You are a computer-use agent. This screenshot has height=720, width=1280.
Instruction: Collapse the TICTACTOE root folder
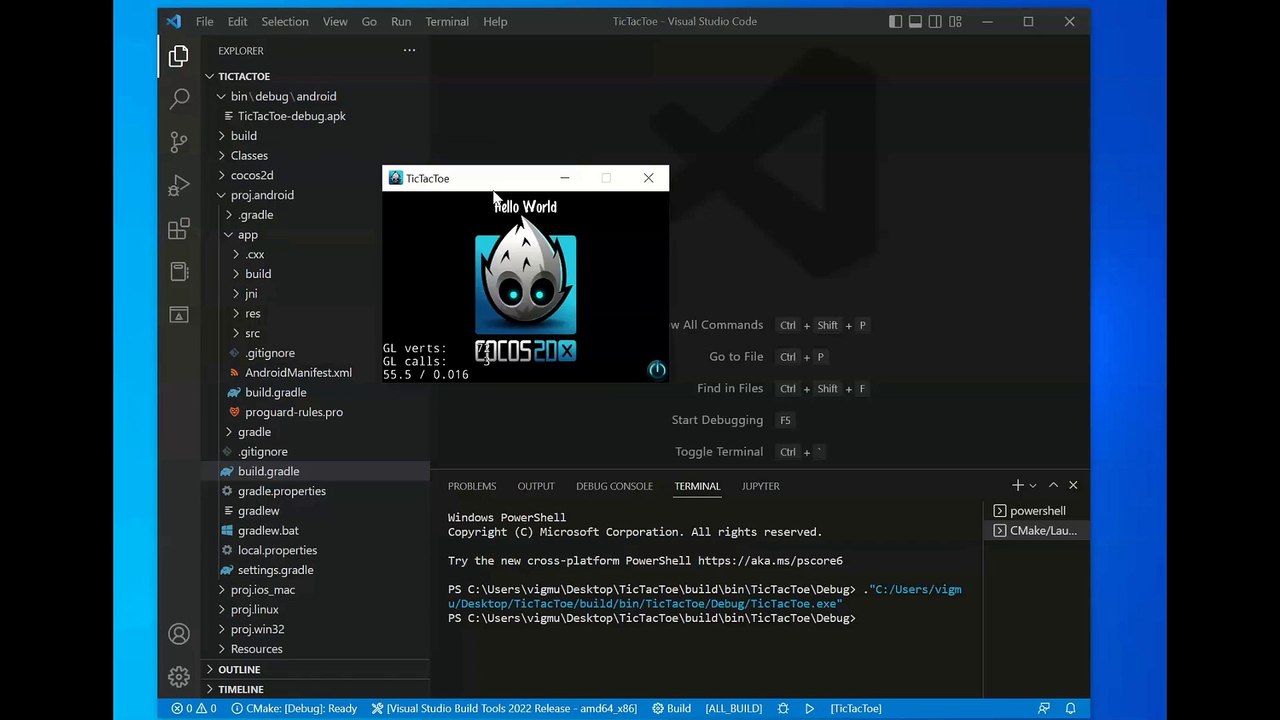[x=315, y=76]
